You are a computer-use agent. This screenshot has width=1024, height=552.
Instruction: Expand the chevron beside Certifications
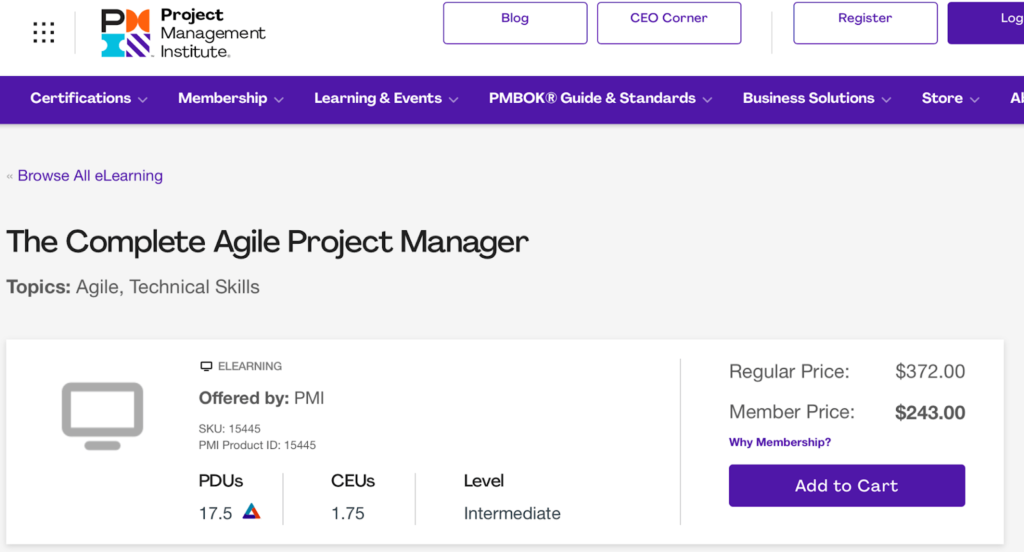pyautogui.click(x=143, y=100)
